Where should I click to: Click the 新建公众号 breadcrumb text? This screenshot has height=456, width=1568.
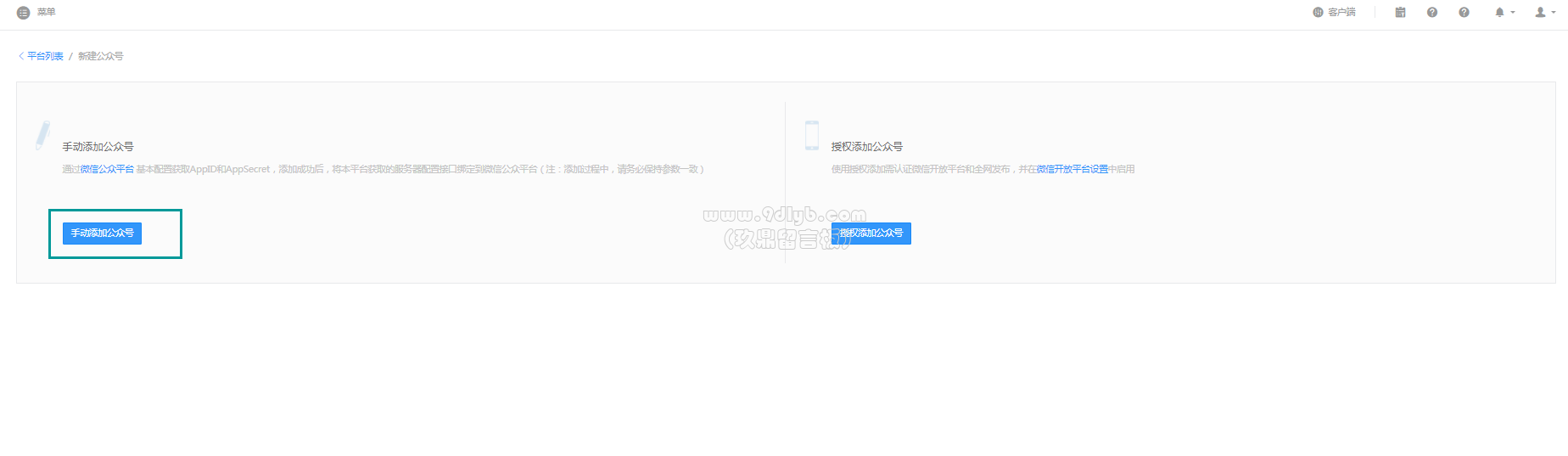click(x=101, y=56)
